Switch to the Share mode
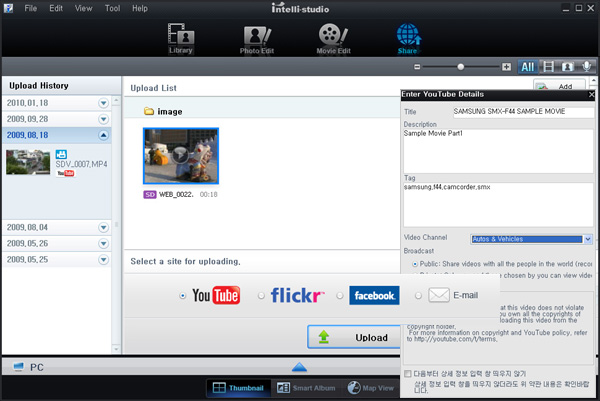 pyautogui.click(x=408, y=39)
